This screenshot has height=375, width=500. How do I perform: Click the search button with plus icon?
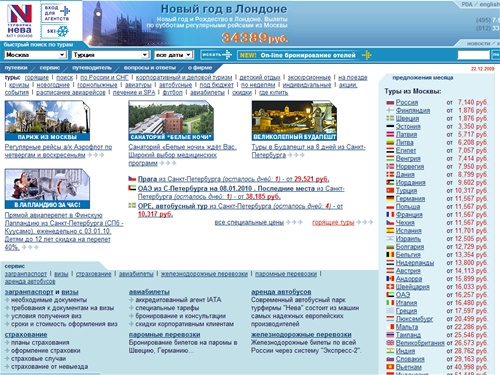(216, 55)
